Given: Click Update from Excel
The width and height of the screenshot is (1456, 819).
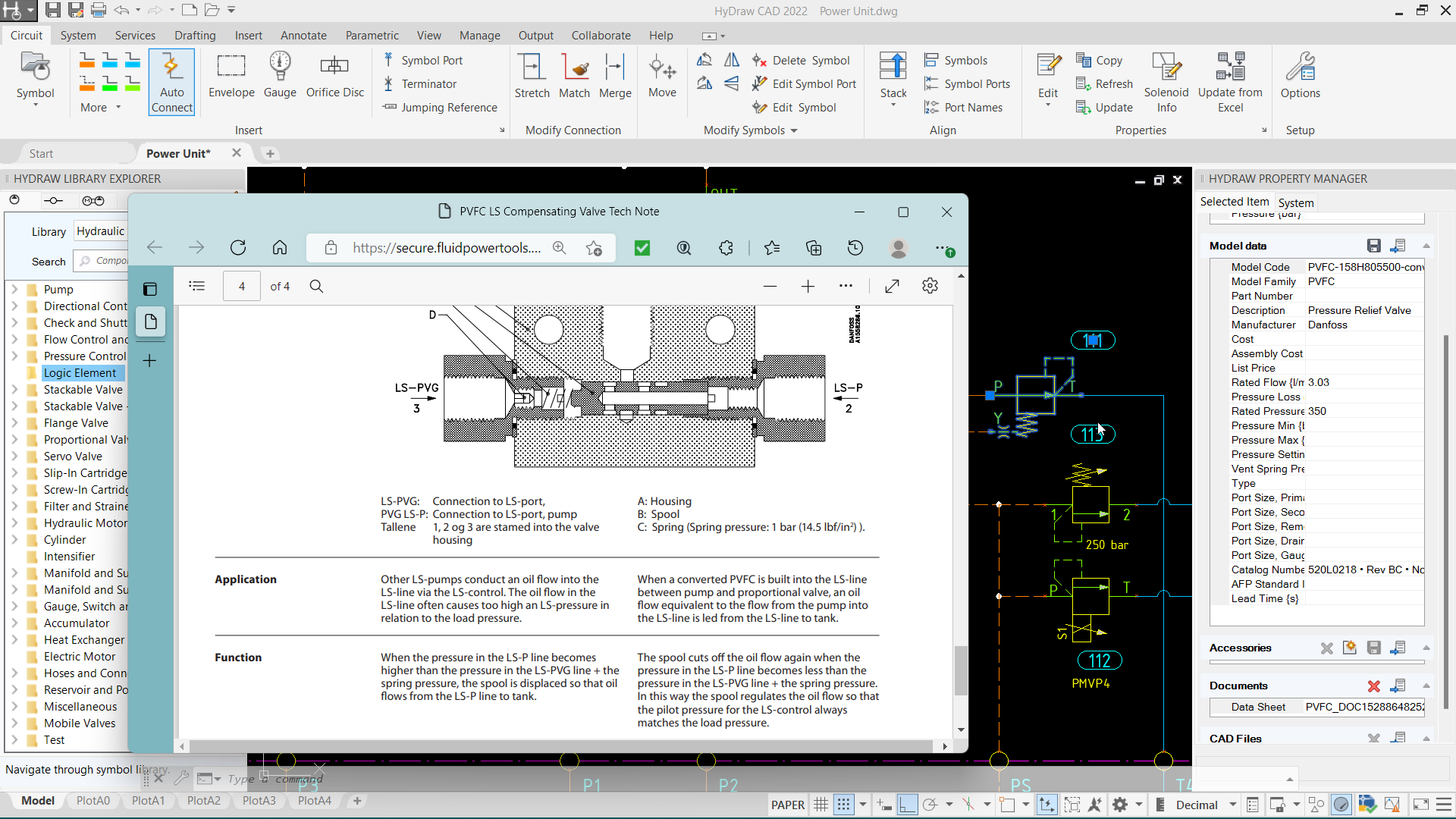Looking at the screenshot, I should [1231, 81].
